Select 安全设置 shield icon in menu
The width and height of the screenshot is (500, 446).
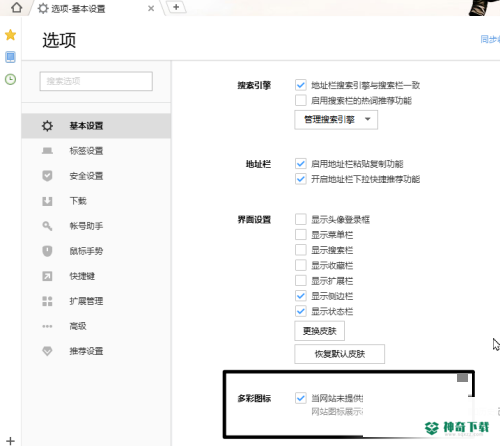click(47, 176)
